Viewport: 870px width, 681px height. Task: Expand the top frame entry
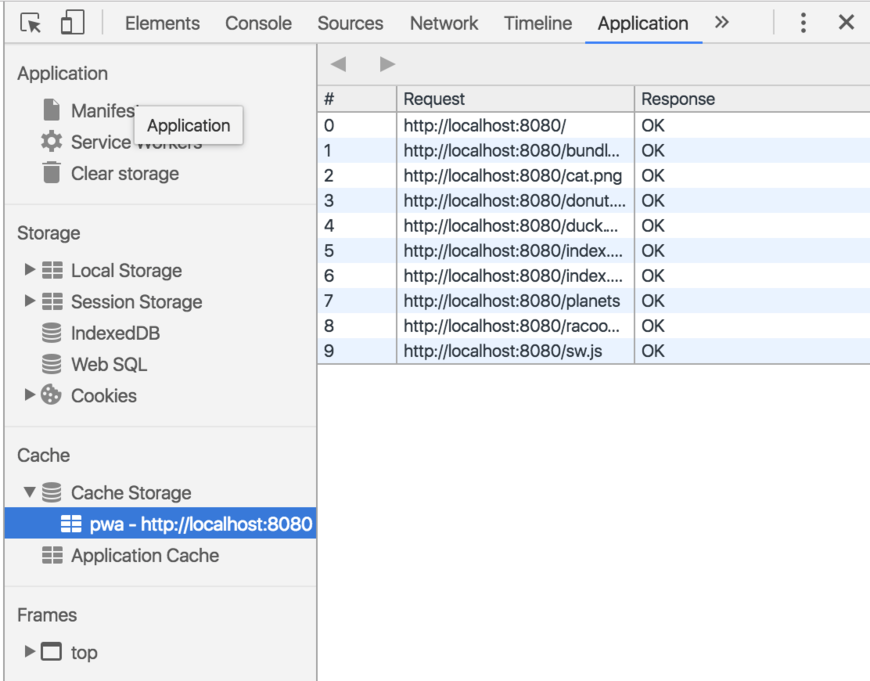tap(30, 652)
